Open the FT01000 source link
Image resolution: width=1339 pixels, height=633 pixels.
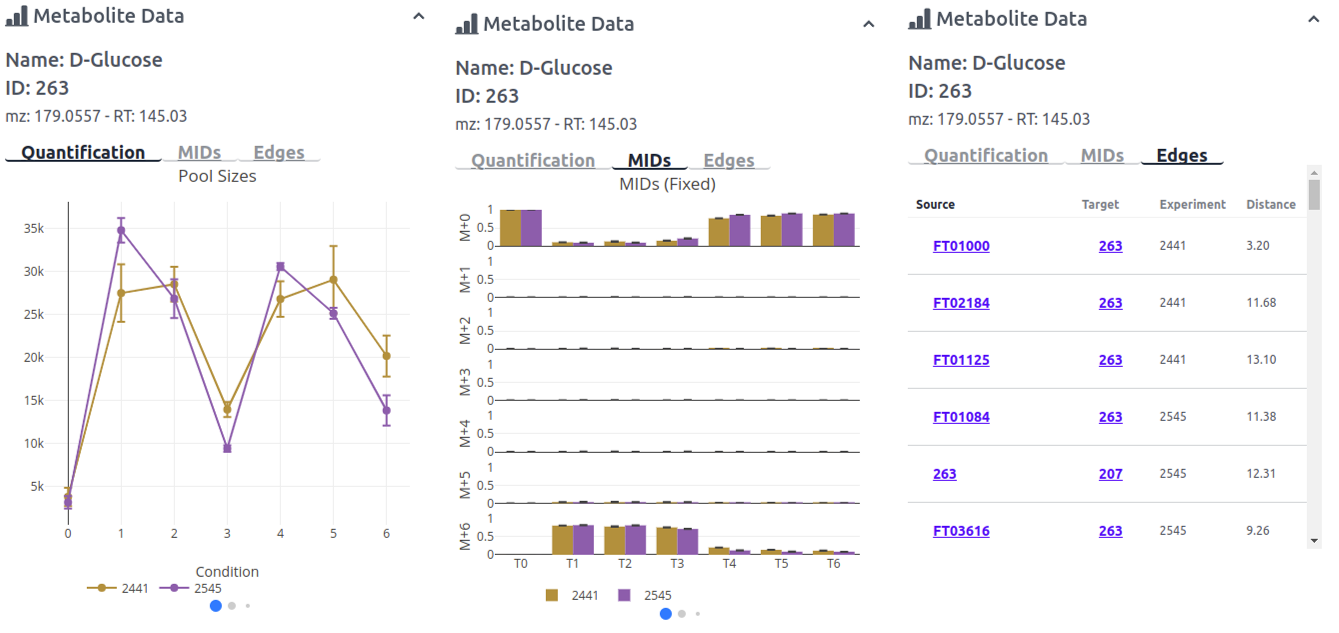(x=960, y=245)
